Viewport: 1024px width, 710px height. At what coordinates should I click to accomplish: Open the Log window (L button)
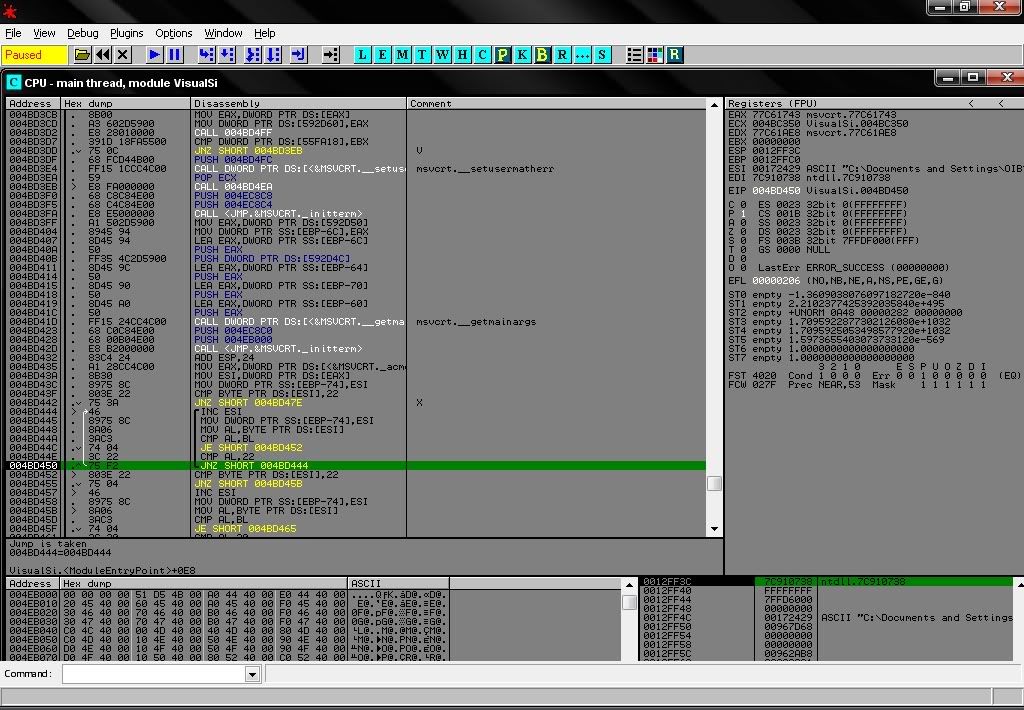tap(362, 55)
